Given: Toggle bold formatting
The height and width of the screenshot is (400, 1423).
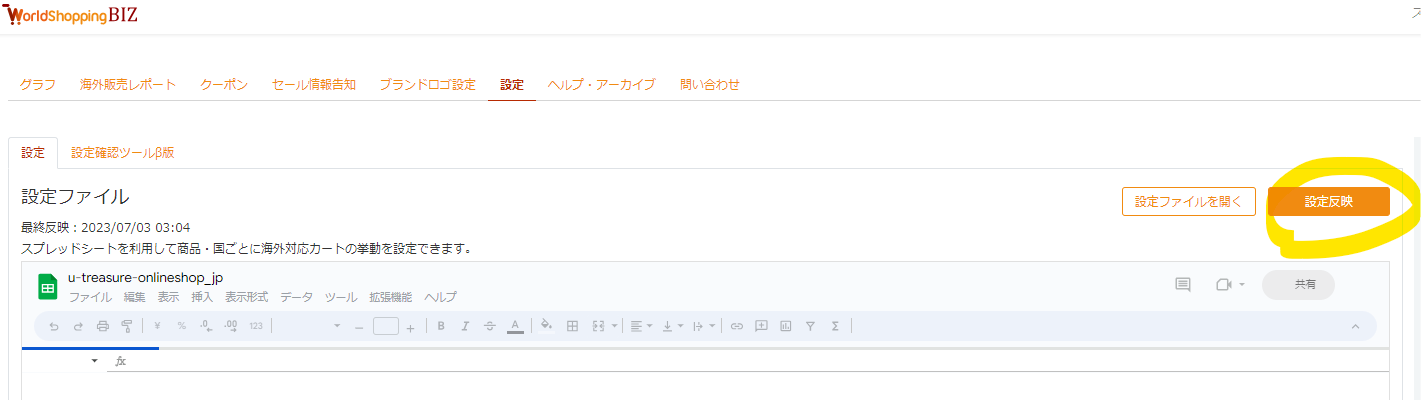Looking at the screenshot, I should click(x=441, y=326).
